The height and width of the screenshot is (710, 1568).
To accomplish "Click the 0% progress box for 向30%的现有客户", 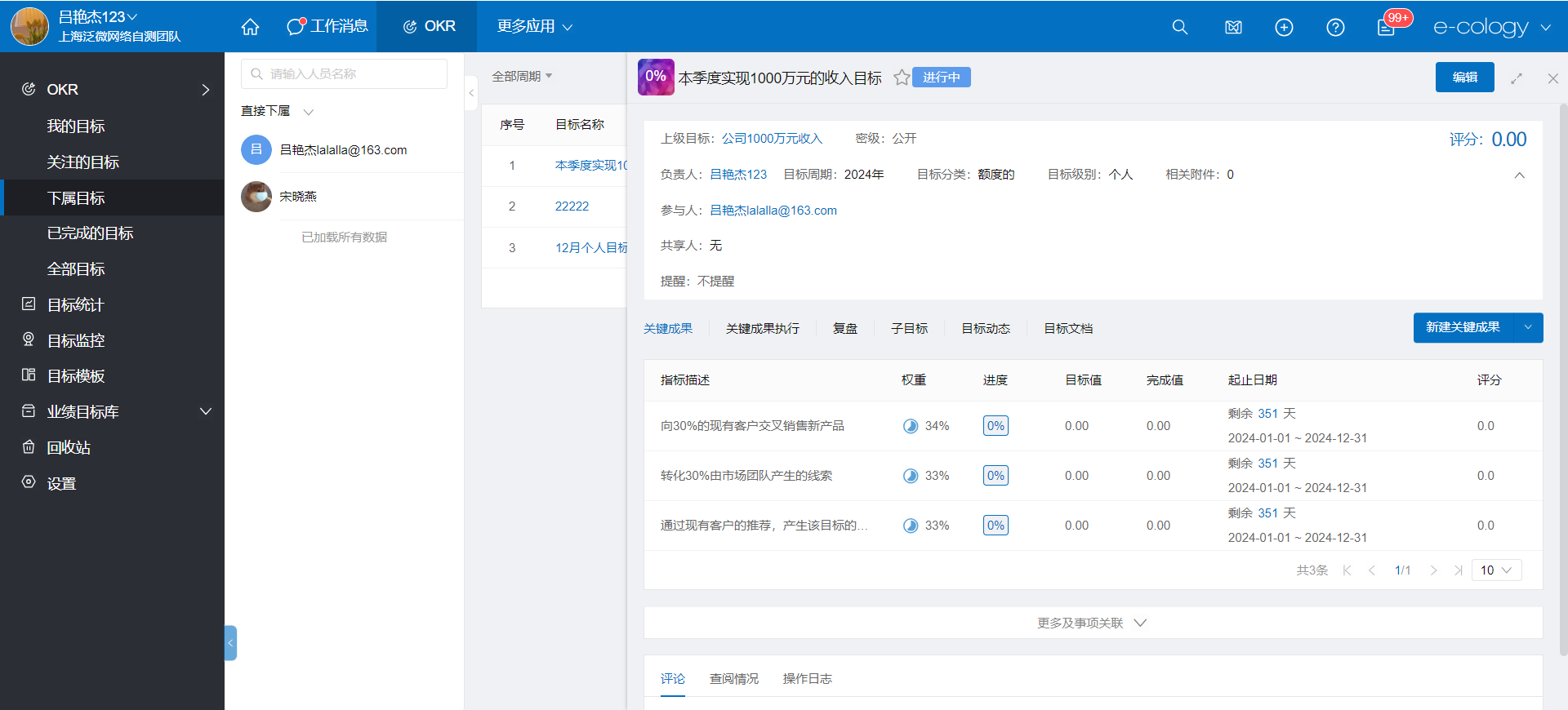I will point(996,426).
